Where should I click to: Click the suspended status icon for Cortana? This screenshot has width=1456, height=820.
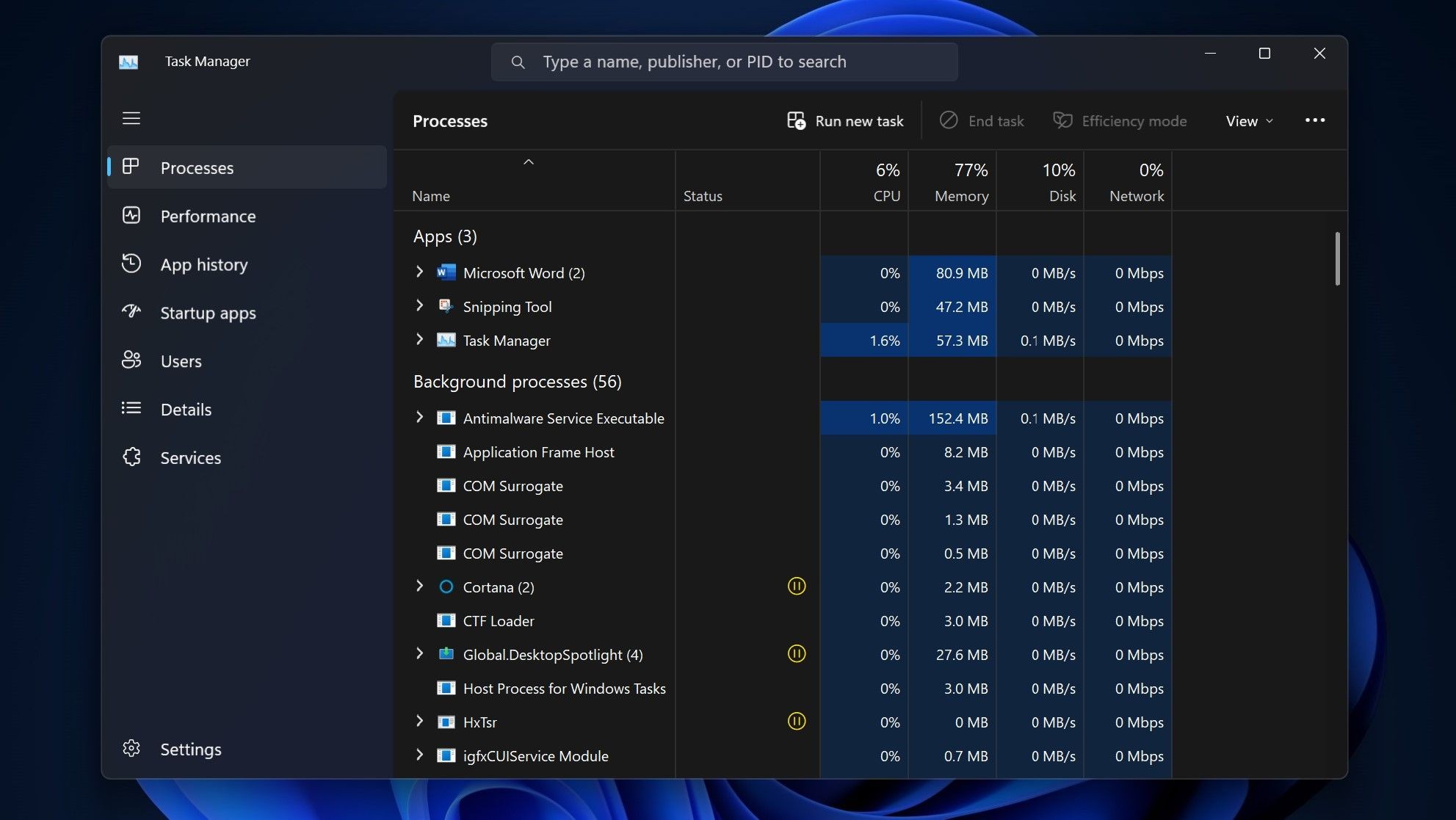(x=797, y=586)
